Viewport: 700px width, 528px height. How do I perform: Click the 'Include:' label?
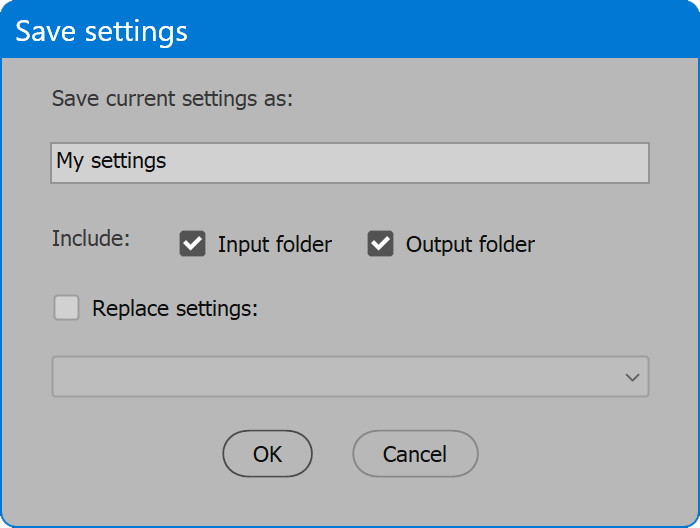point(91,238)
